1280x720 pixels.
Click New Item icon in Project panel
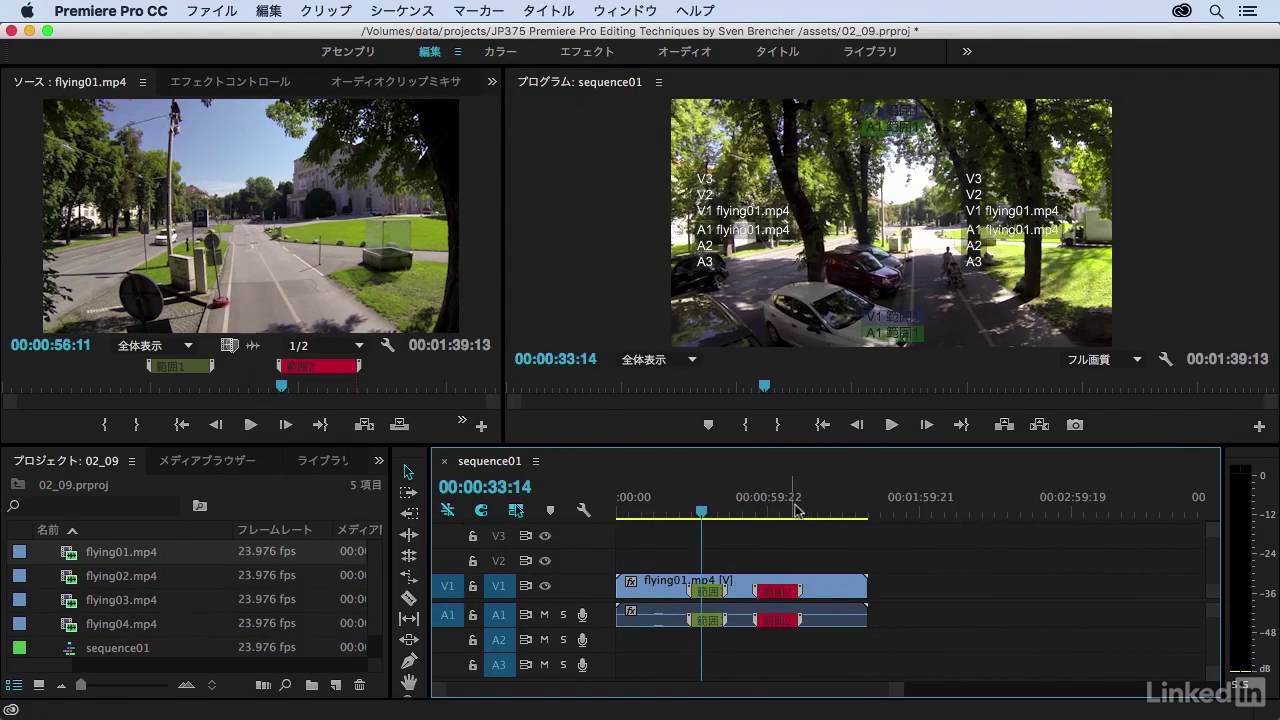[336, 685]
